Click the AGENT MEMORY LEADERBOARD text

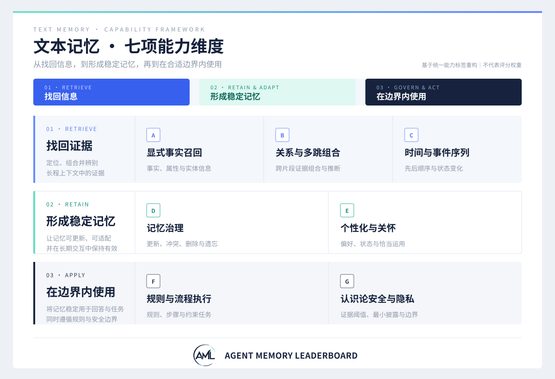tap(291, 355)
